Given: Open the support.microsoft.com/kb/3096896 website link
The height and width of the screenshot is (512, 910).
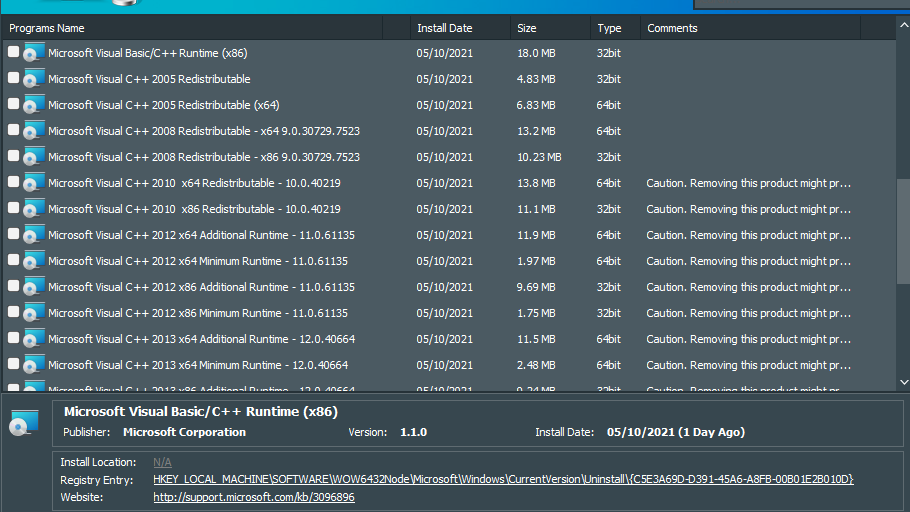Looking at the screenshot, I should tap(254, 497).
